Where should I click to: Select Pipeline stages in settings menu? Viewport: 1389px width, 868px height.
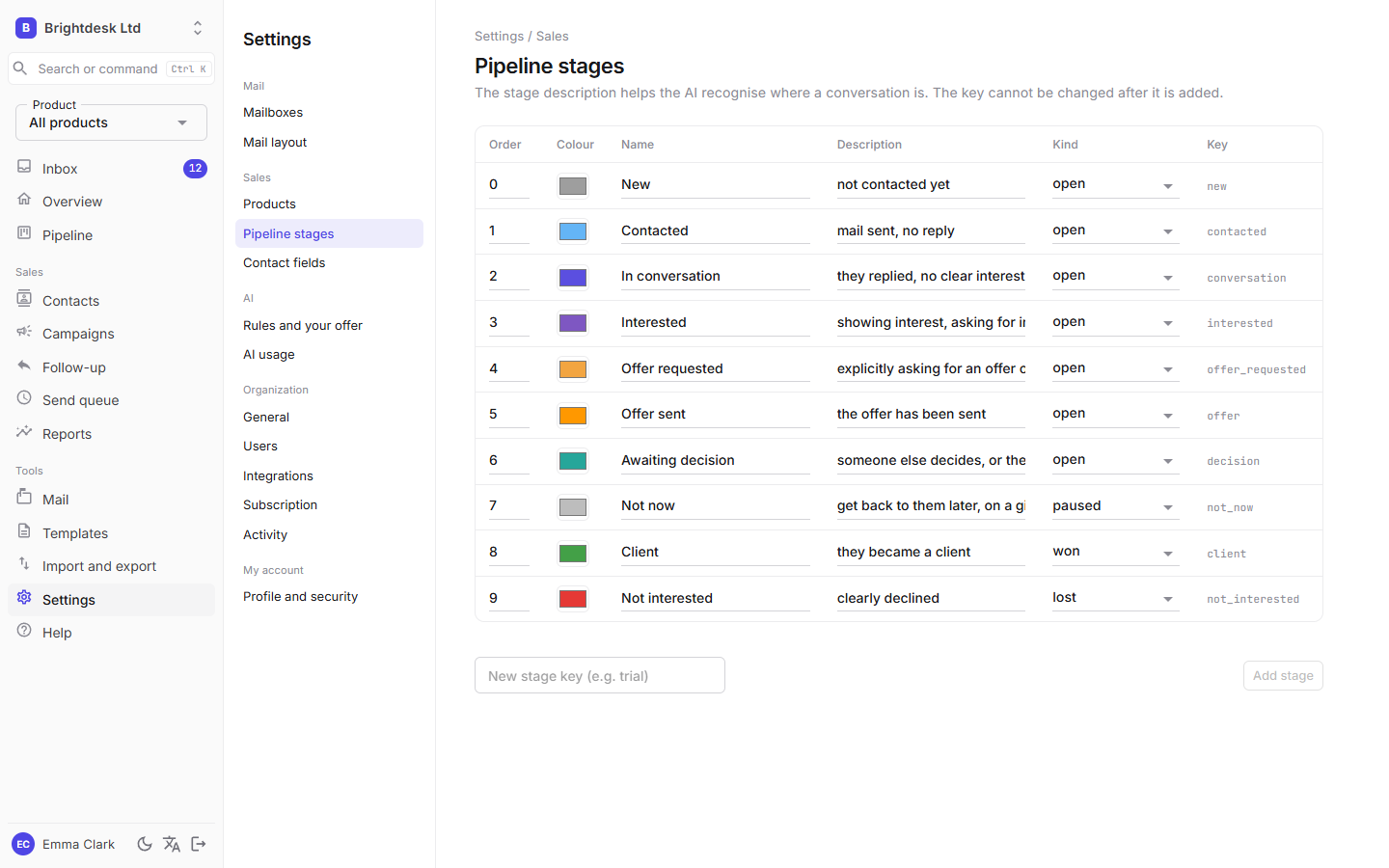(x=329, y=233)
